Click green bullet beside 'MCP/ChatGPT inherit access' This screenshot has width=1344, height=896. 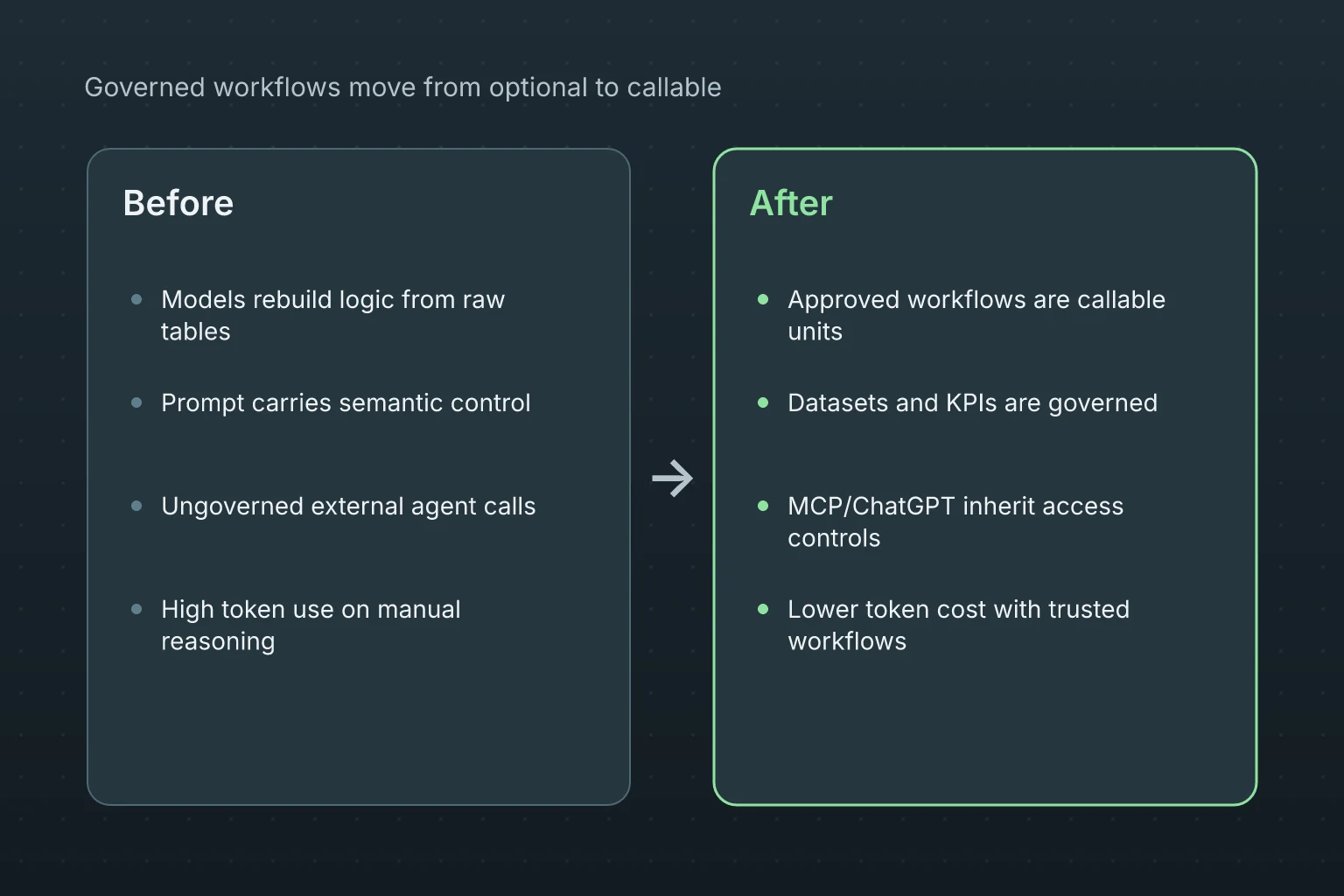coord(763,506)
